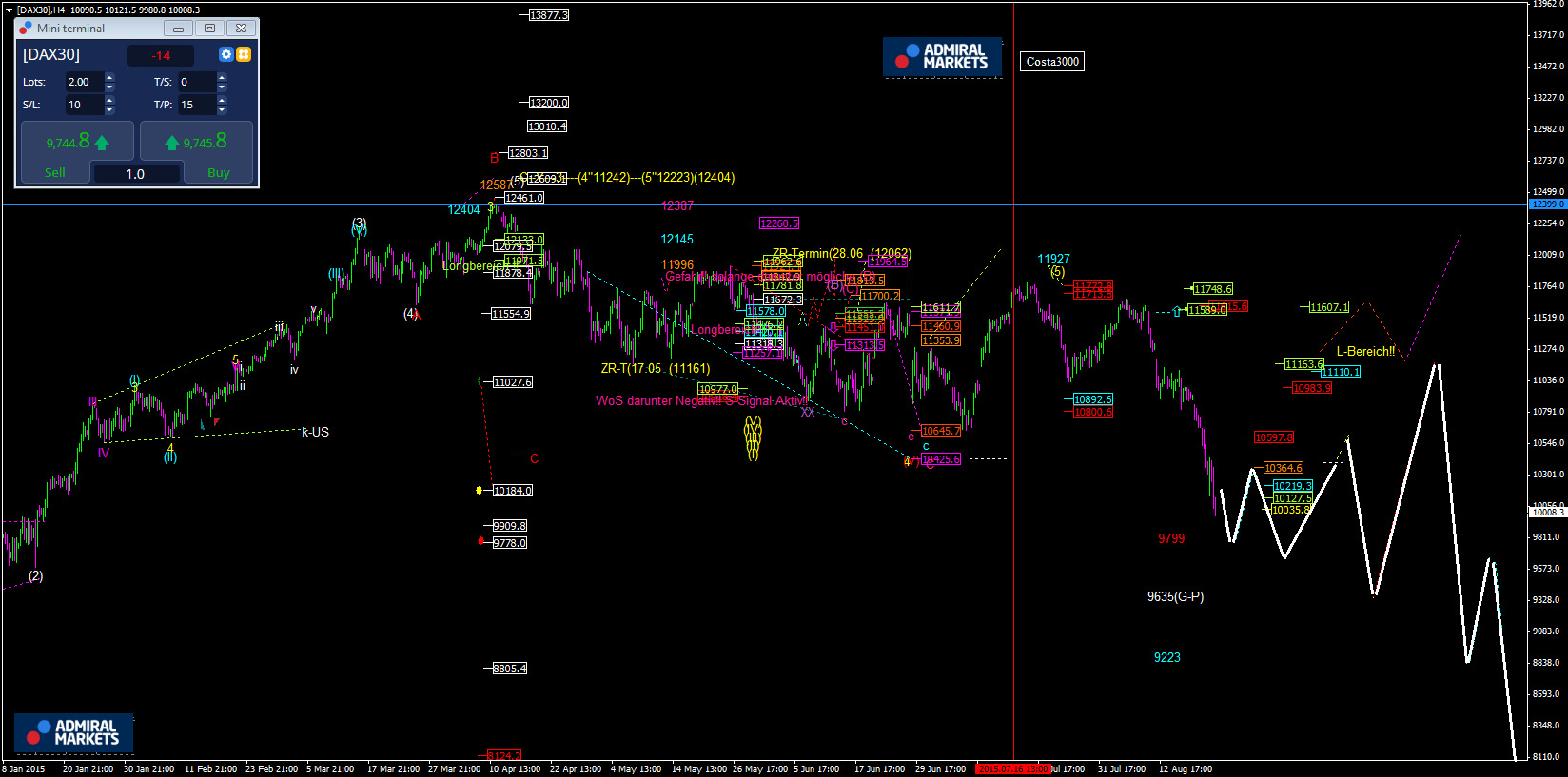Select the Costa3000 text label on chart
This screenshot has width=1568, height=777.
1052,62
